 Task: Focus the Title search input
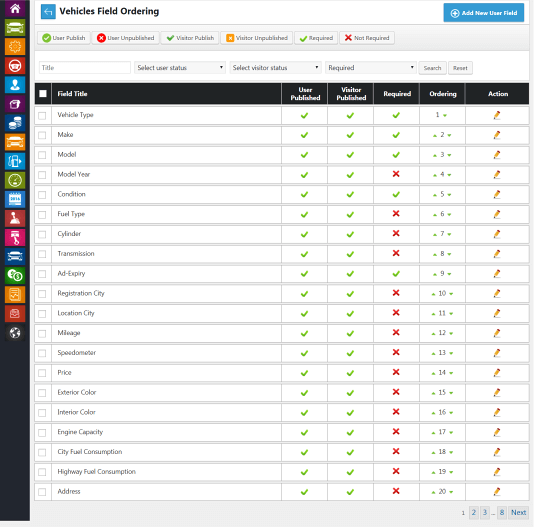[x=85, y=67]
